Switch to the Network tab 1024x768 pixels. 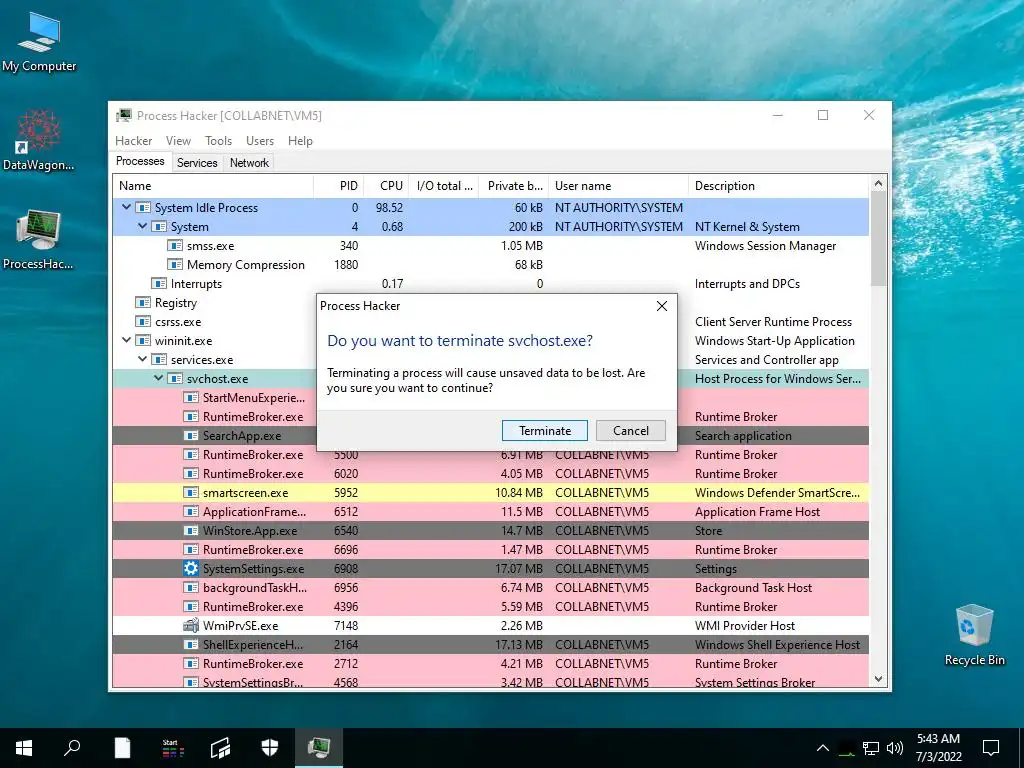point(249,163)
